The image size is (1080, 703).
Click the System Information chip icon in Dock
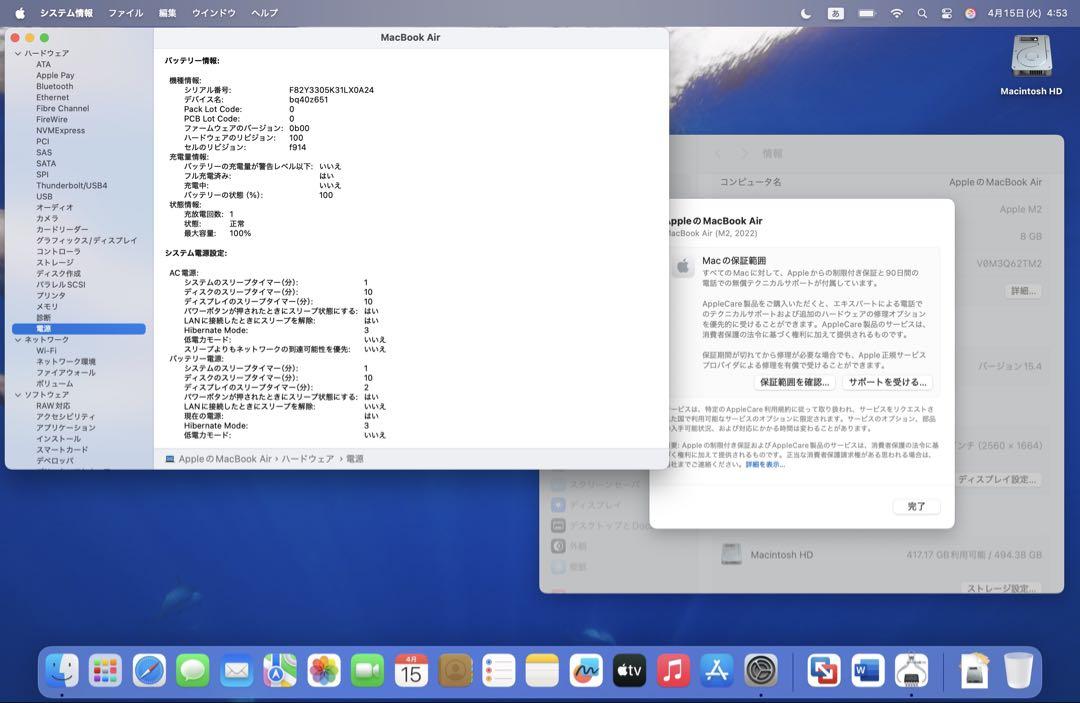point(911,670)
